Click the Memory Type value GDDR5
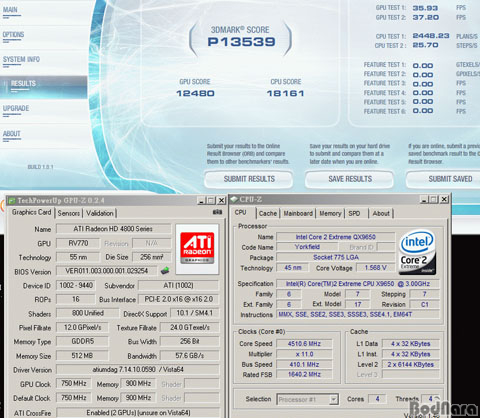 point(82,342)
